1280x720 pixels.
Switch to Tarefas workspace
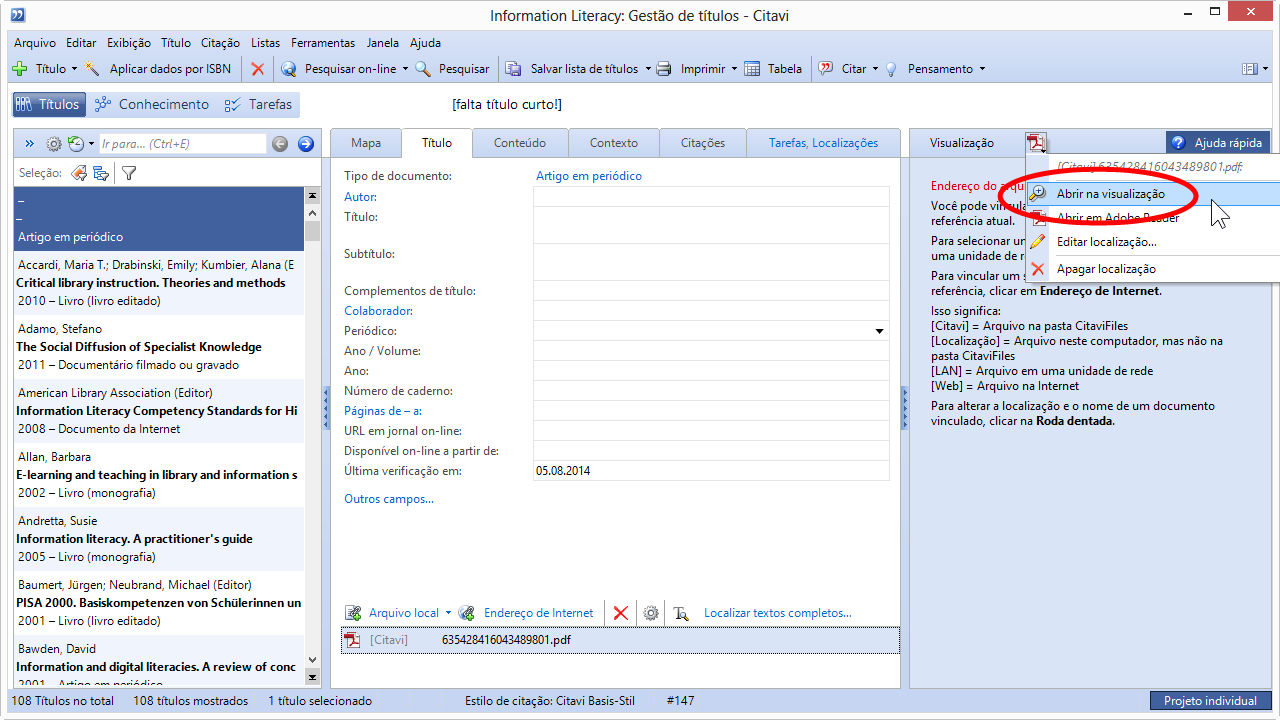258,104
